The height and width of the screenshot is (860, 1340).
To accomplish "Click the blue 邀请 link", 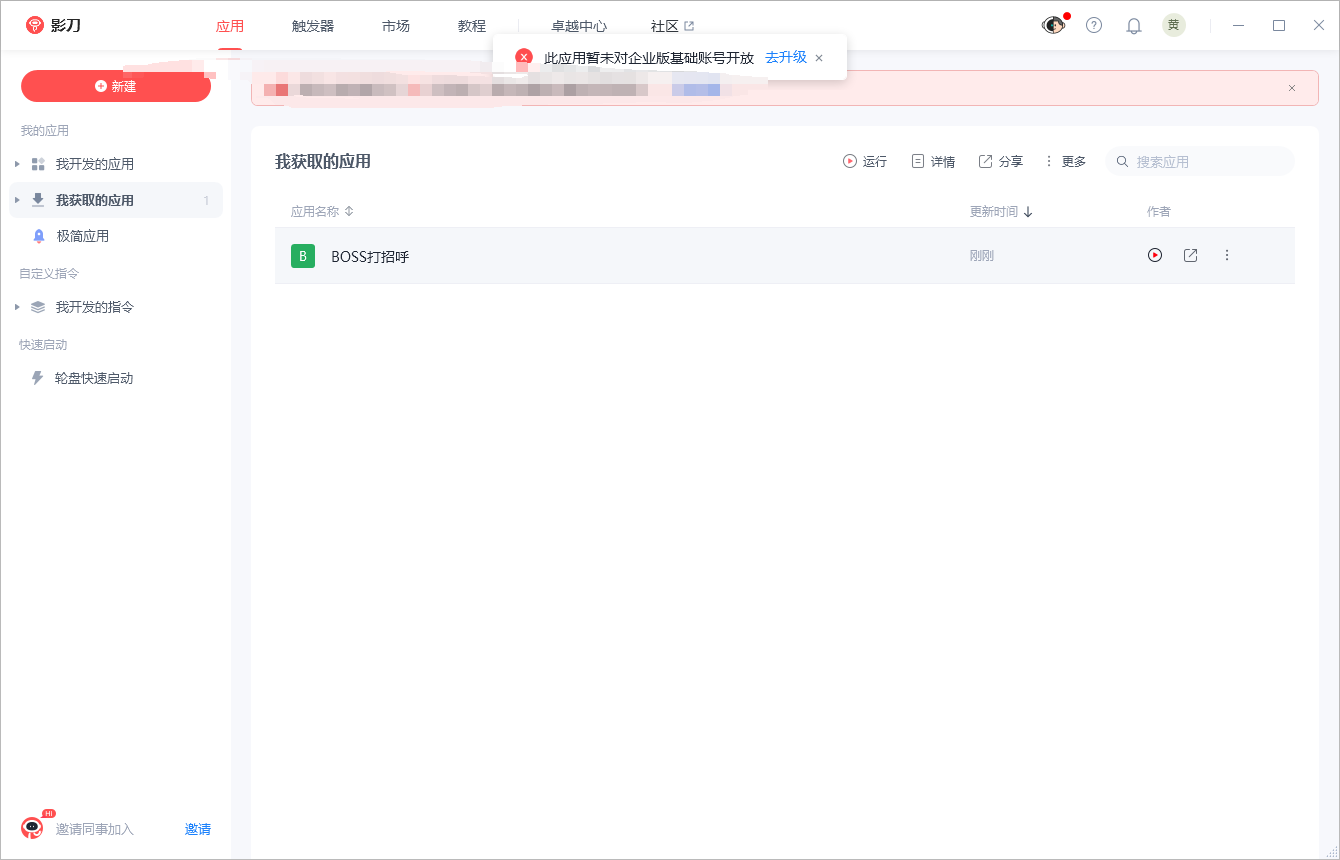I will pyautogui.click(x=198, y=829).
